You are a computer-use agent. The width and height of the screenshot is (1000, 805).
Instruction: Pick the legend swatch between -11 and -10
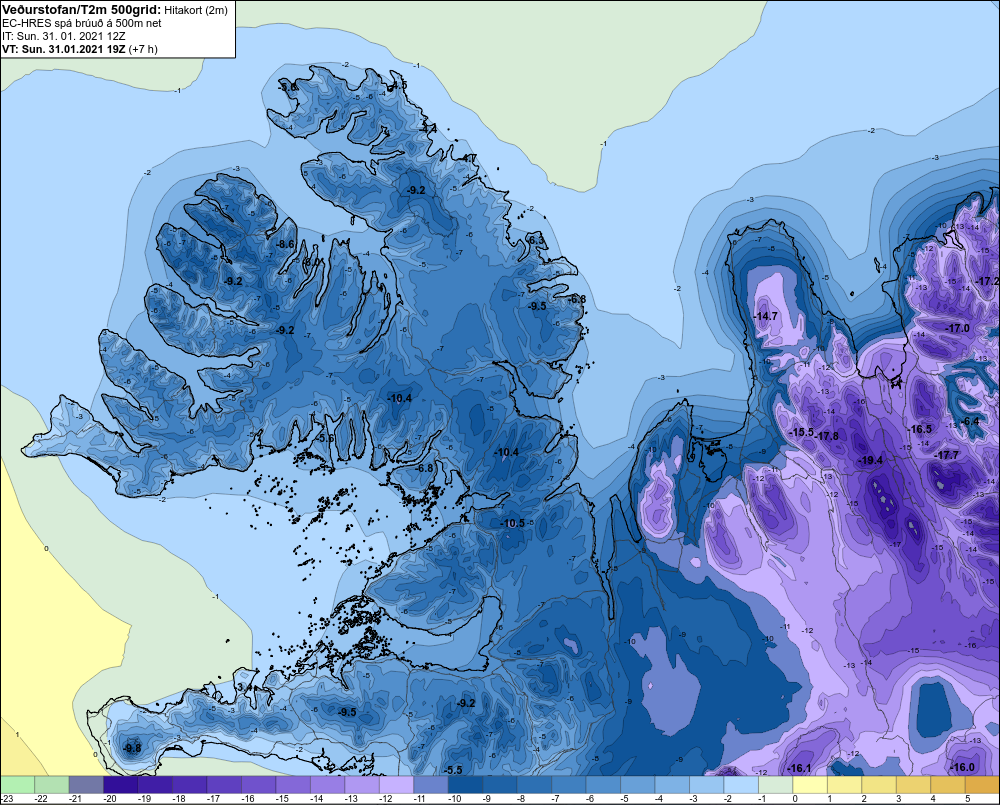tap(430, 784)
